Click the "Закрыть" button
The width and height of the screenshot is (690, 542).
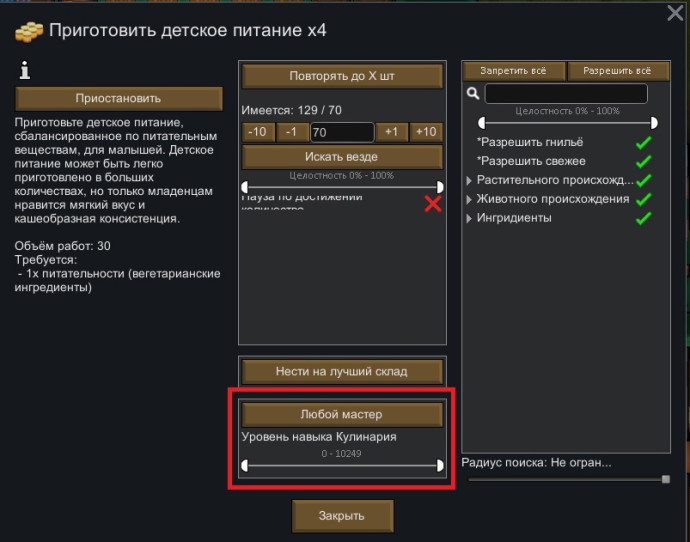(x=342, y=516)
